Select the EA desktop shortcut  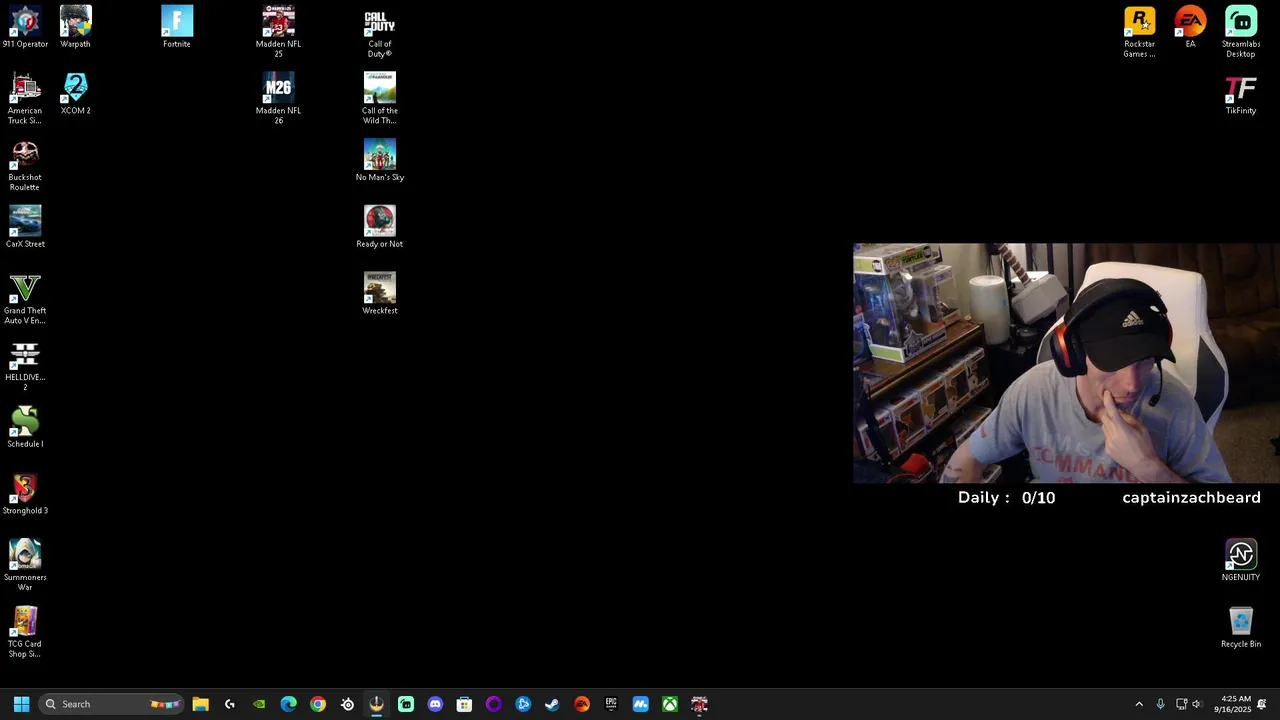tap(1190, 27)
